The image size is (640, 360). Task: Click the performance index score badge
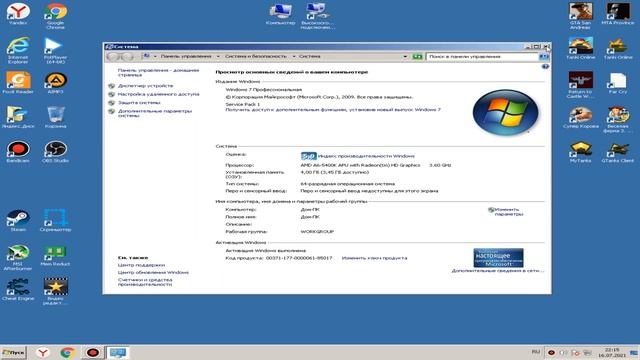[x=309, y=156]
